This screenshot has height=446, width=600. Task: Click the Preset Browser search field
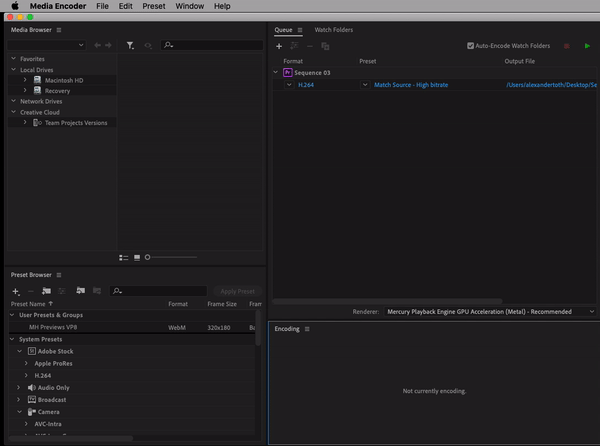158,291
